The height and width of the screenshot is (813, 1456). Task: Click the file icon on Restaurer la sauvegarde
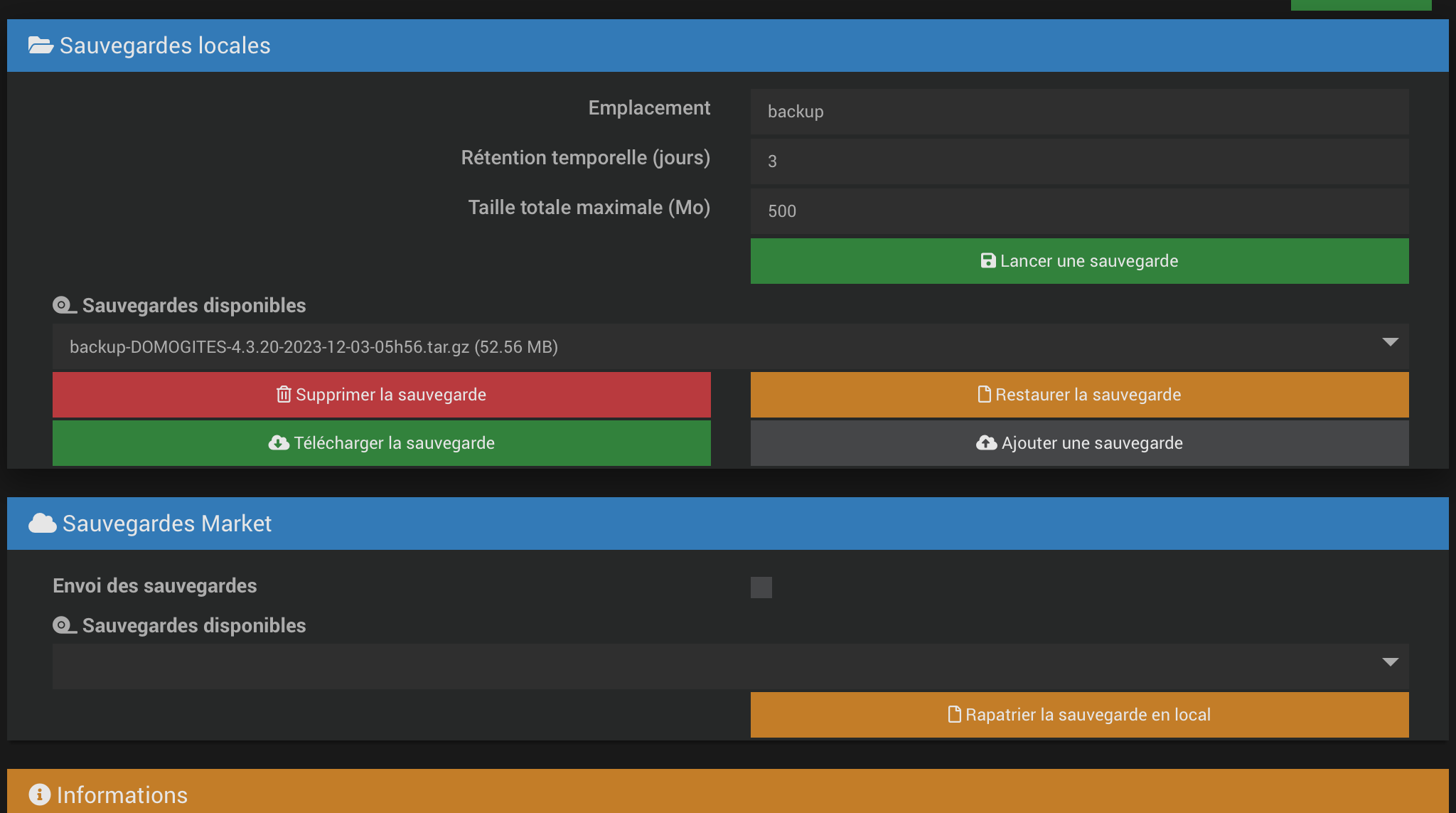click(x=984, y=395)
